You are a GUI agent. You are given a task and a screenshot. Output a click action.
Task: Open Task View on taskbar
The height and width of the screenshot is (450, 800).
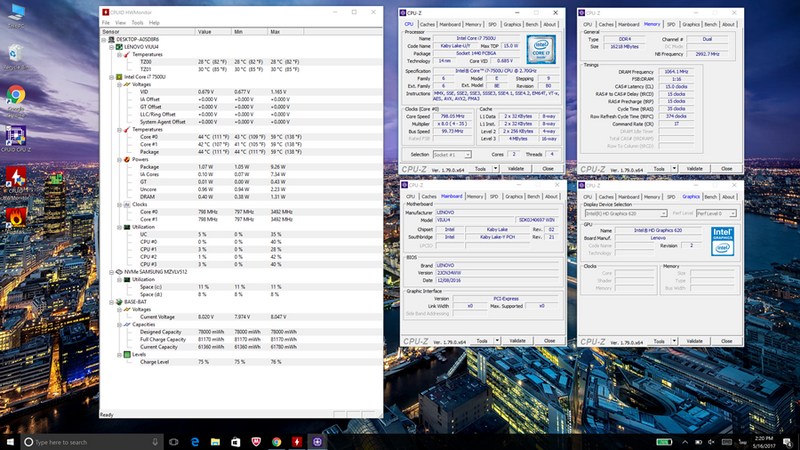tap(173, 442)
